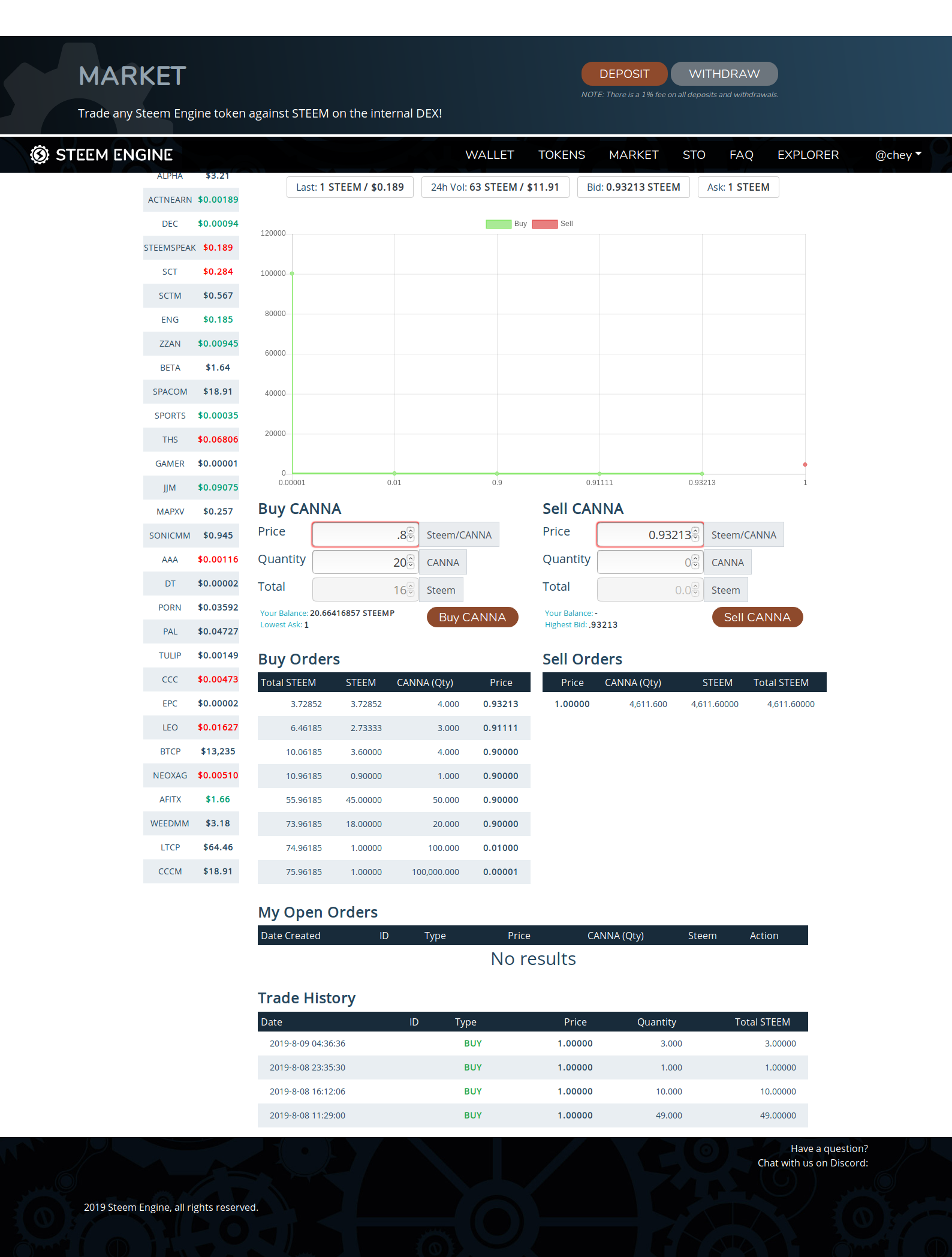Viewport: 952px width, 1257px height.
Task: Click the red sell point on depth chart
Action: [x=805, y=464]
